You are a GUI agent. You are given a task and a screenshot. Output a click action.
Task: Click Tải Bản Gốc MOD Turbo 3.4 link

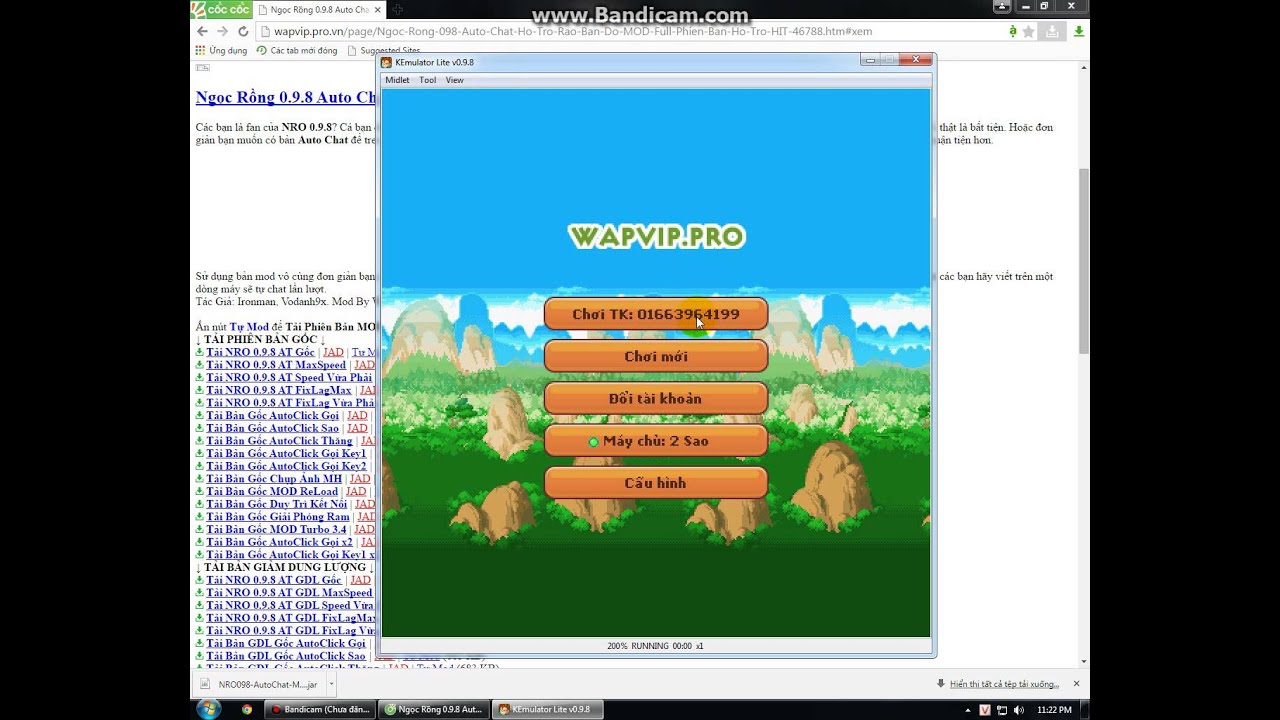click(276, 529)
